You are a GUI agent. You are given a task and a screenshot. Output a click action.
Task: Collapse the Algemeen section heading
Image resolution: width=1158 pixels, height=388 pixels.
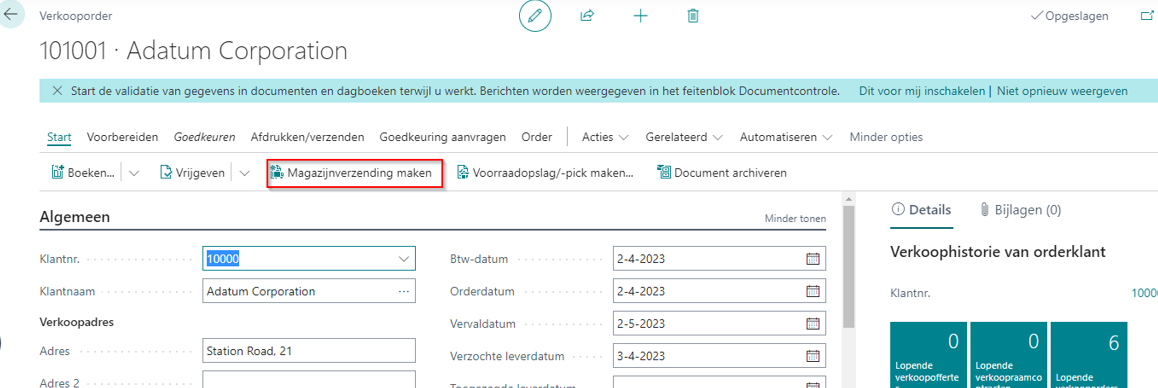[75, 217]
